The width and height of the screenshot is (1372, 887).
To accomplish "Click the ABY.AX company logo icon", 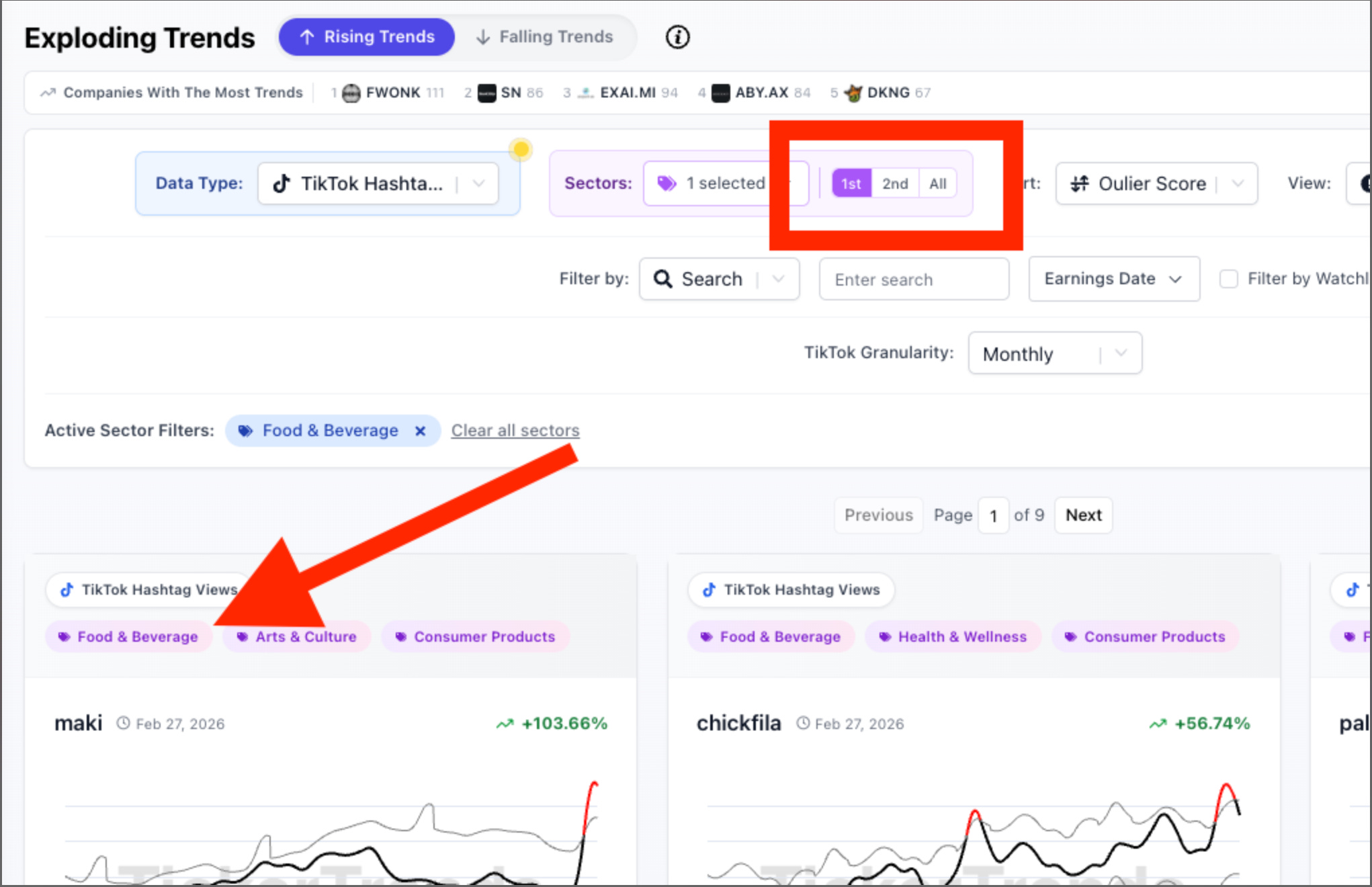I will [x=720, y=93].
